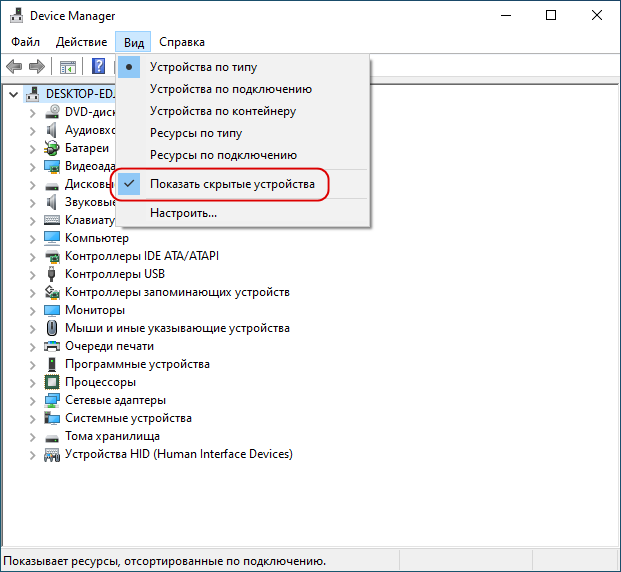621x572 pixels.
Task: Click the Аудиовходы speaker icon
Action: pos(52,130)
